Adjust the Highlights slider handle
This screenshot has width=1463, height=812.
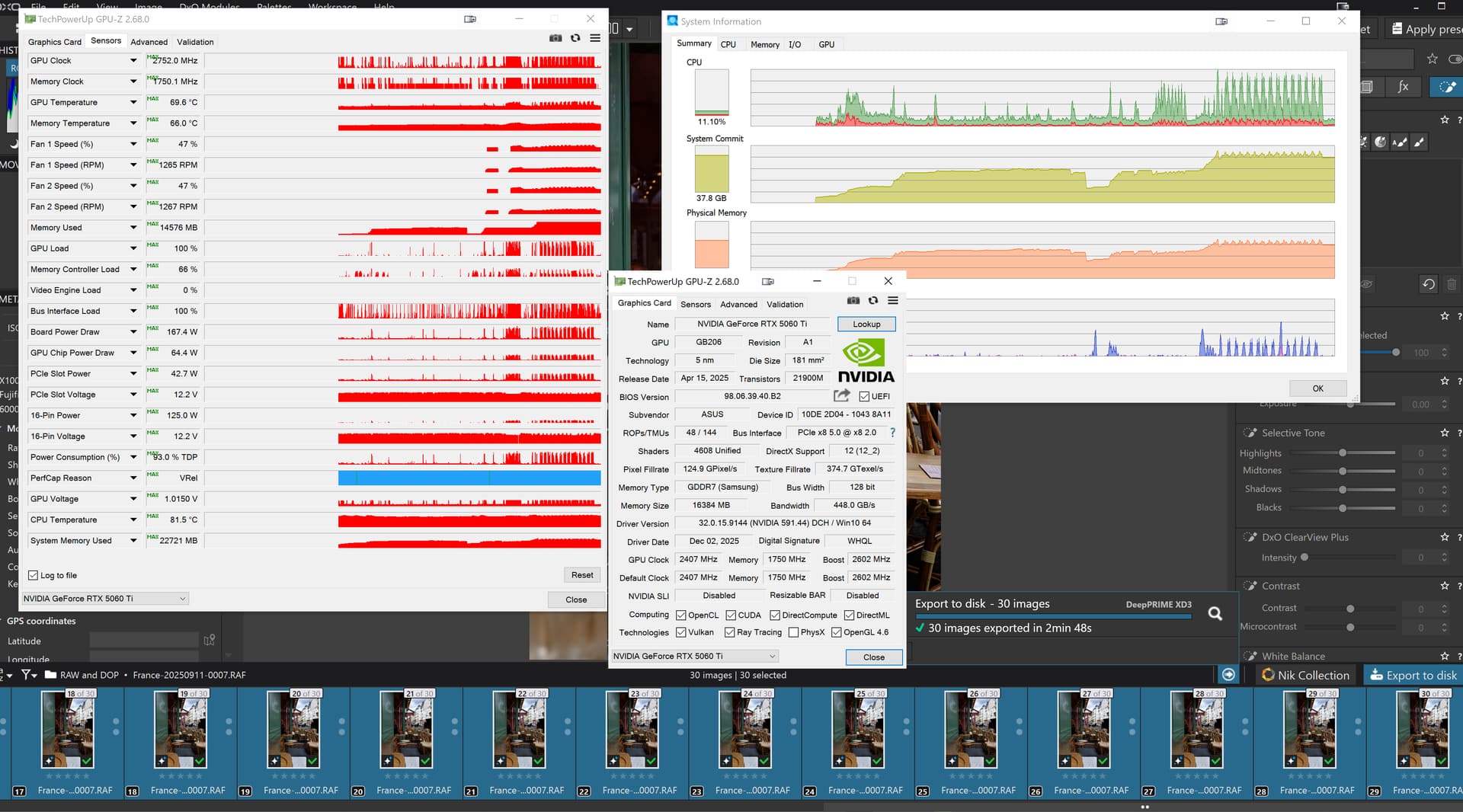tap(1343, 453)
